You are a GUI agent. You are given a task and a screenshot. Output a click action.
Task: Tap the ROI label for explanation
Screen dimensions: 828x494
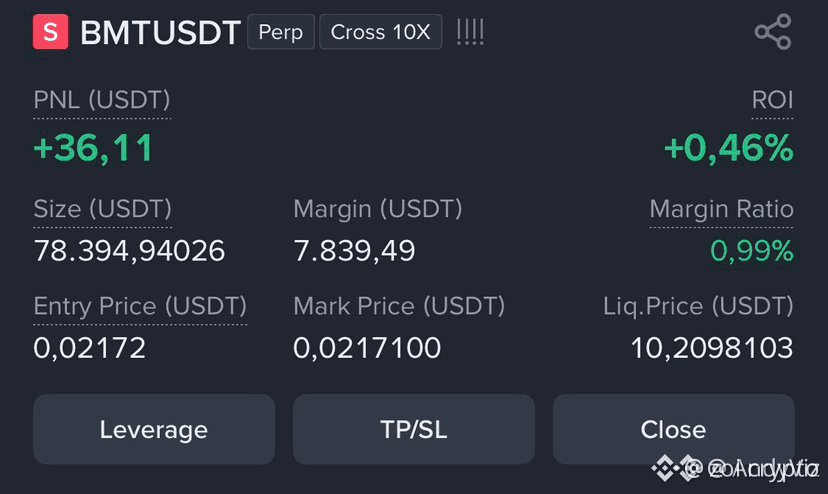772,100
